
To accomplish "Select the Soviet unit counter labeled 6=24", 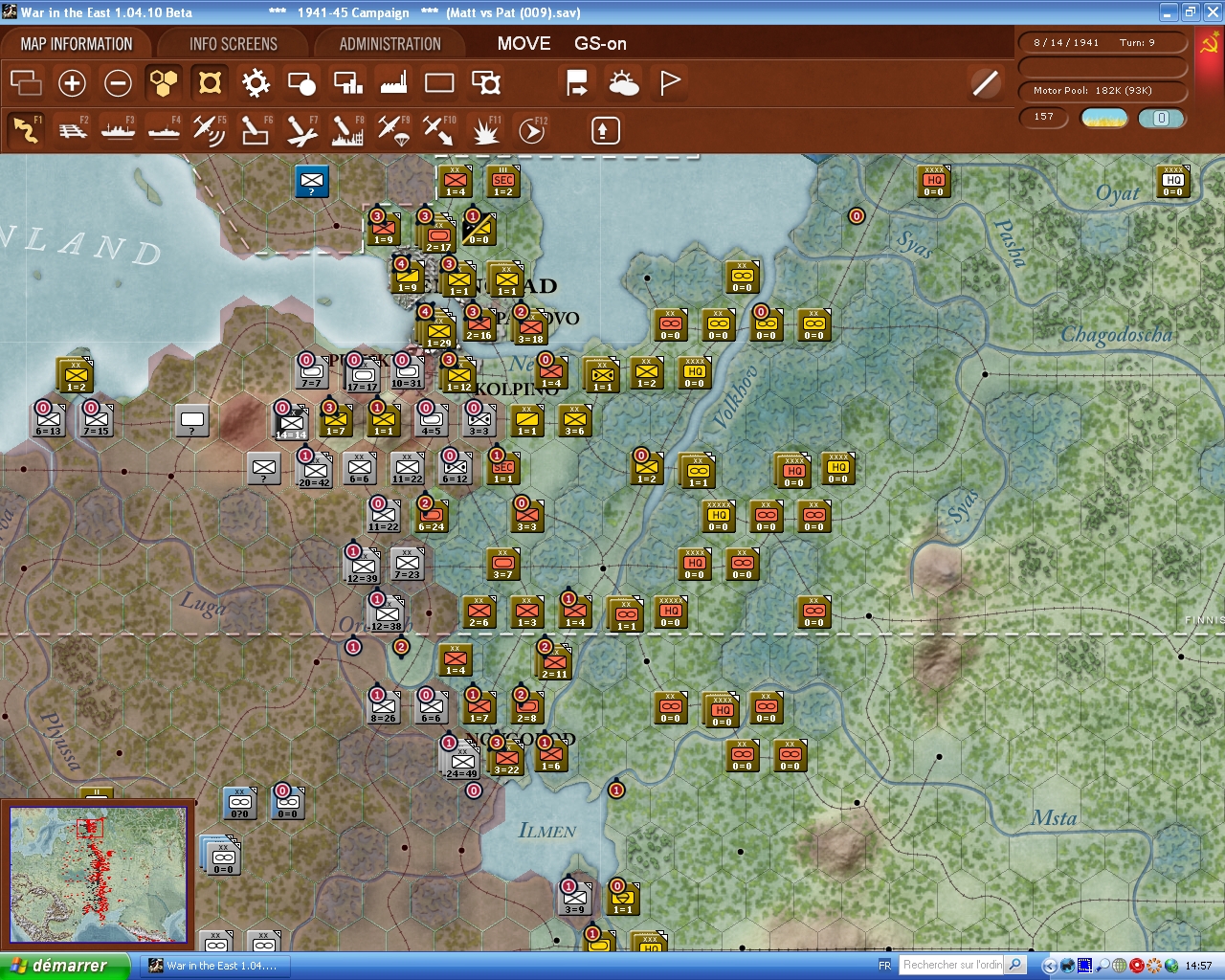I will pos(431,516).
